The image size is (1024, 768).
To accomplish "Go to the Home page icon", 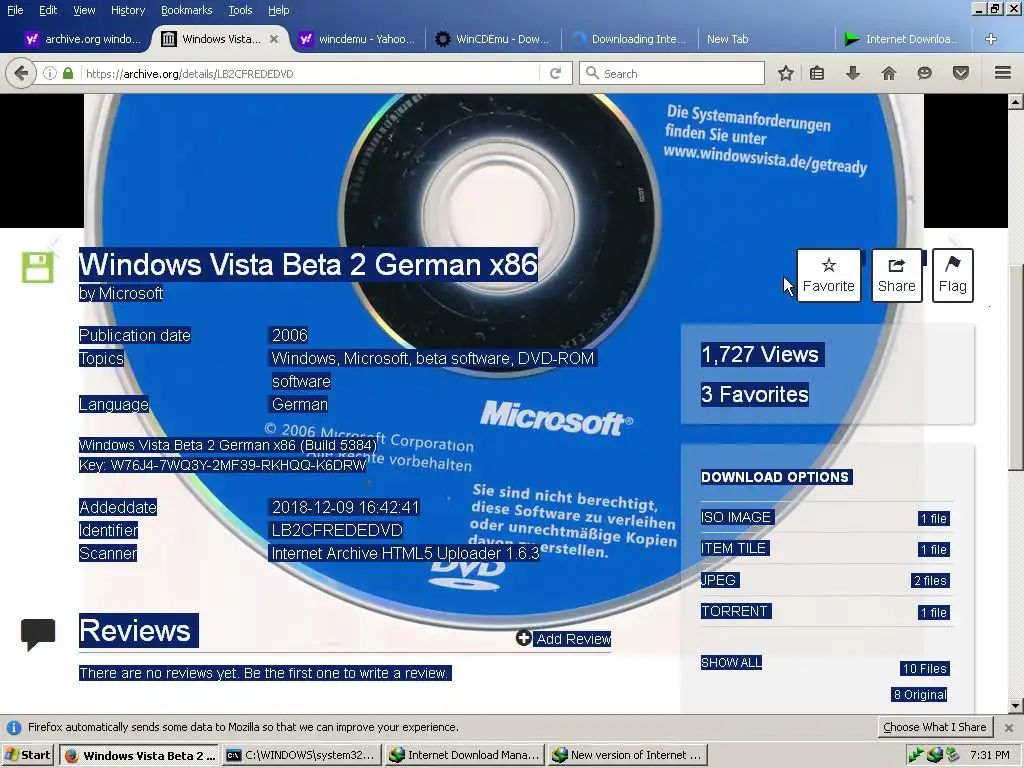I will coord(889,73).
